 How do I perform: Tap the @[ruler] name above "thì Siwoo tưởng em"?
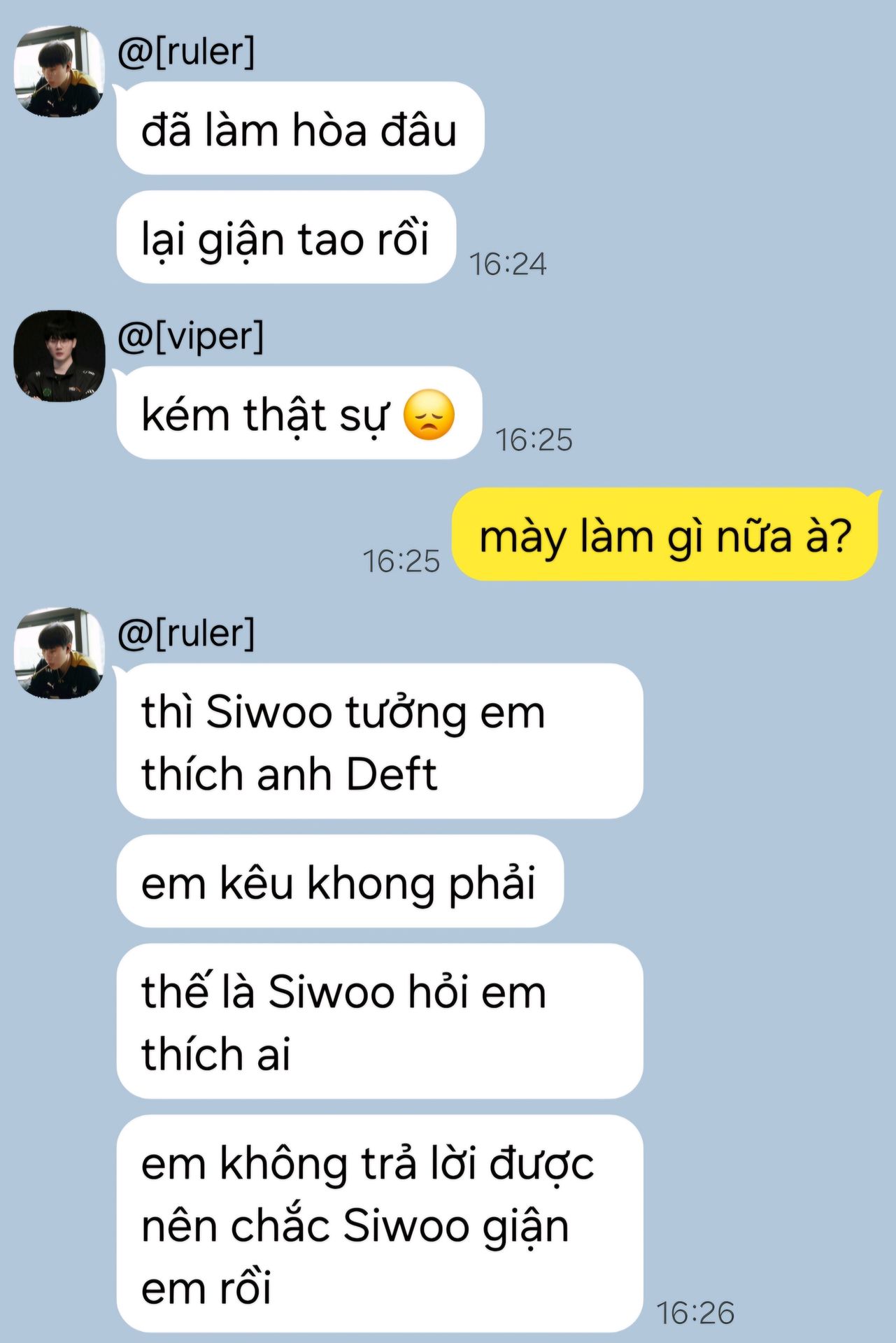[x=186, y=633]
